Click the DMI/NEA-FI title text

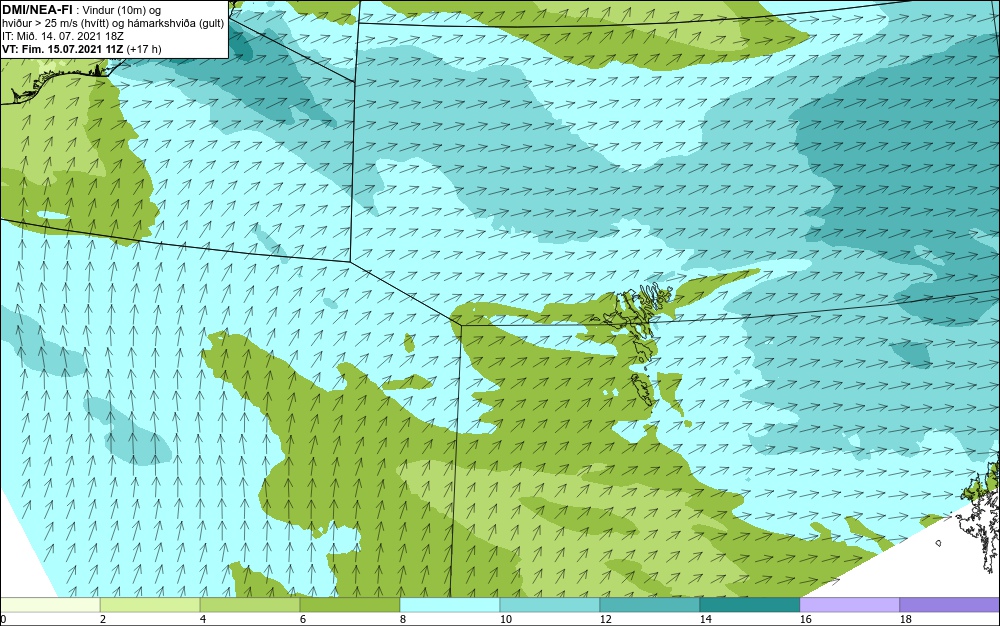tap(37, 10)
